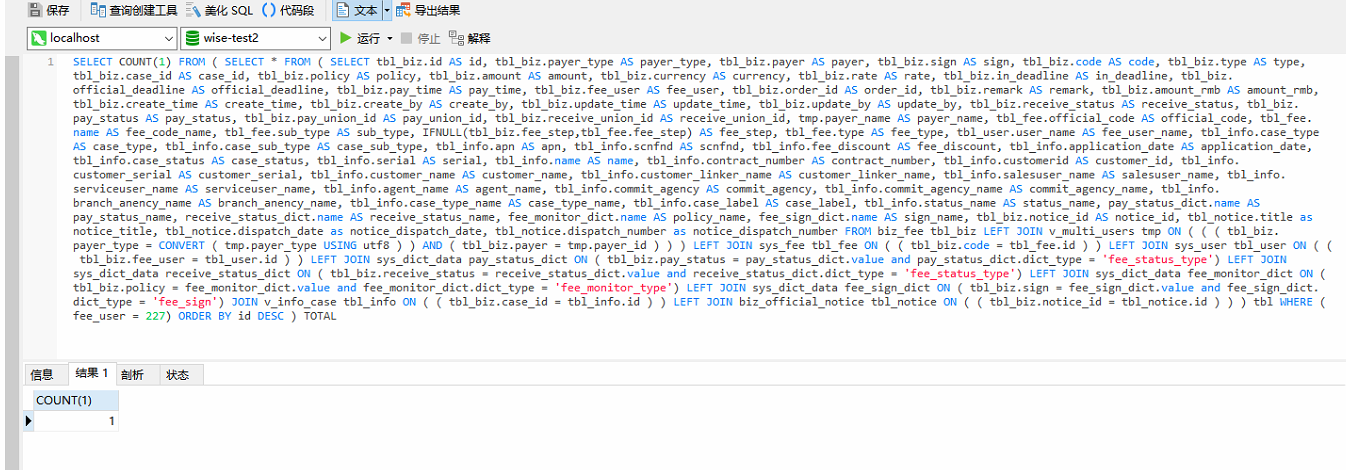Screen dimensions: 1346x470
Task: Click the 保存 (Save) toolbar button
Action: coord(49,10)
